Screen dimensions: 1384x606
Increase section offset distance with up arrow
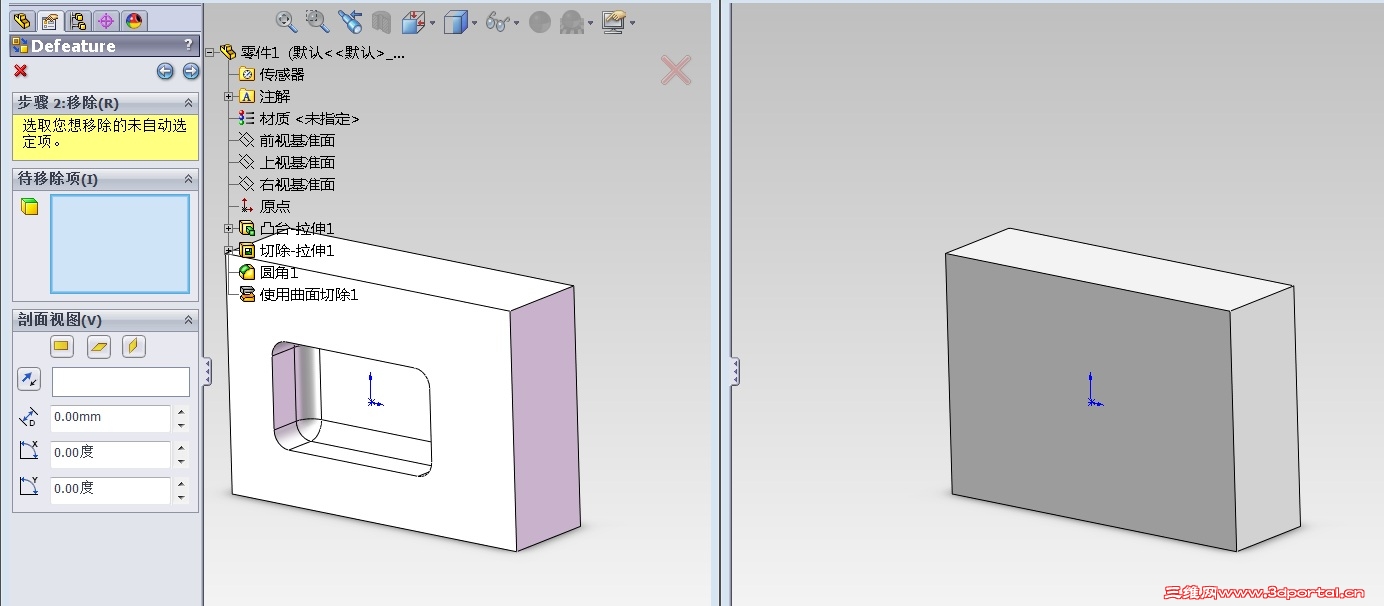click(x=181, y=411)
